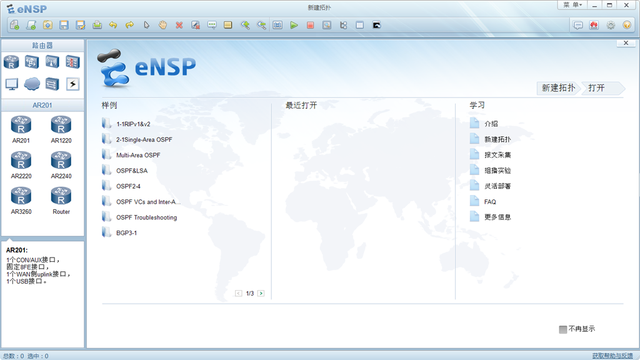The image size is (640, 360).
Task: Open the yellow palette tool
Action: [228, 25]
